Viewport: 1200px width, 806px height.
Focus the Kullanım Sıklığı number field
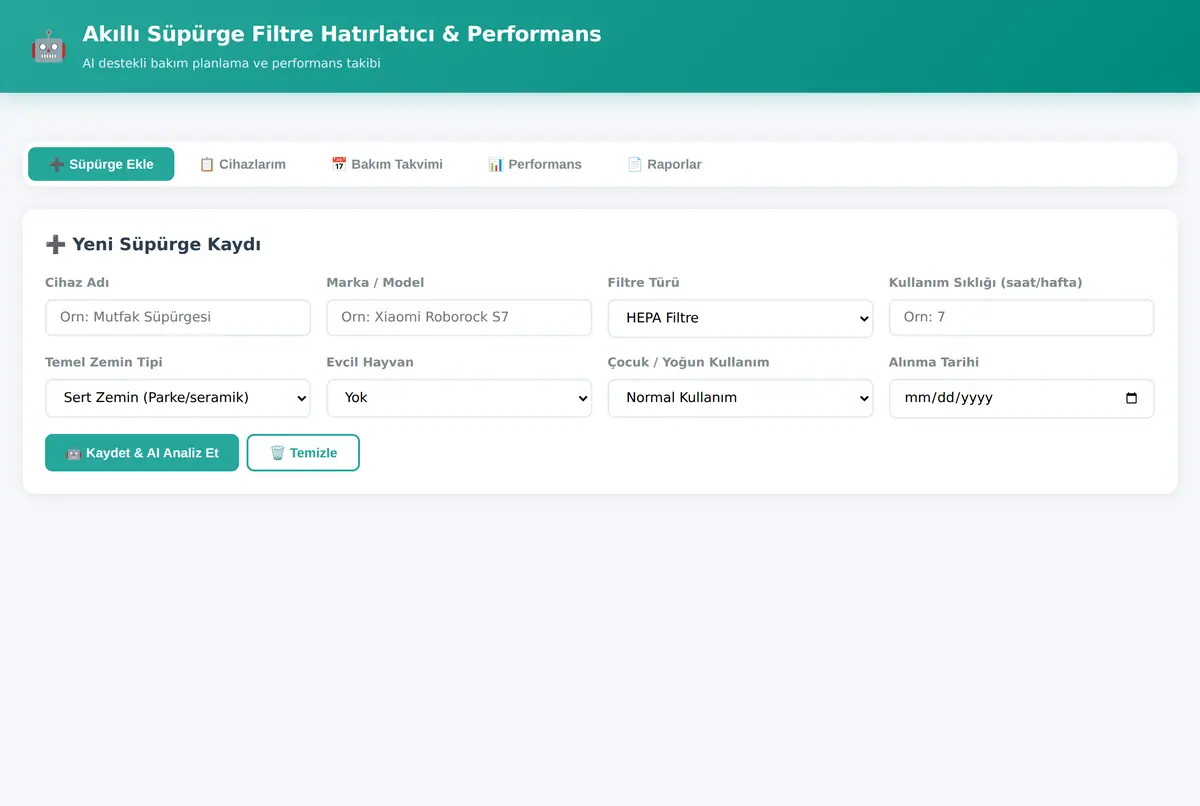(1021, 318)
